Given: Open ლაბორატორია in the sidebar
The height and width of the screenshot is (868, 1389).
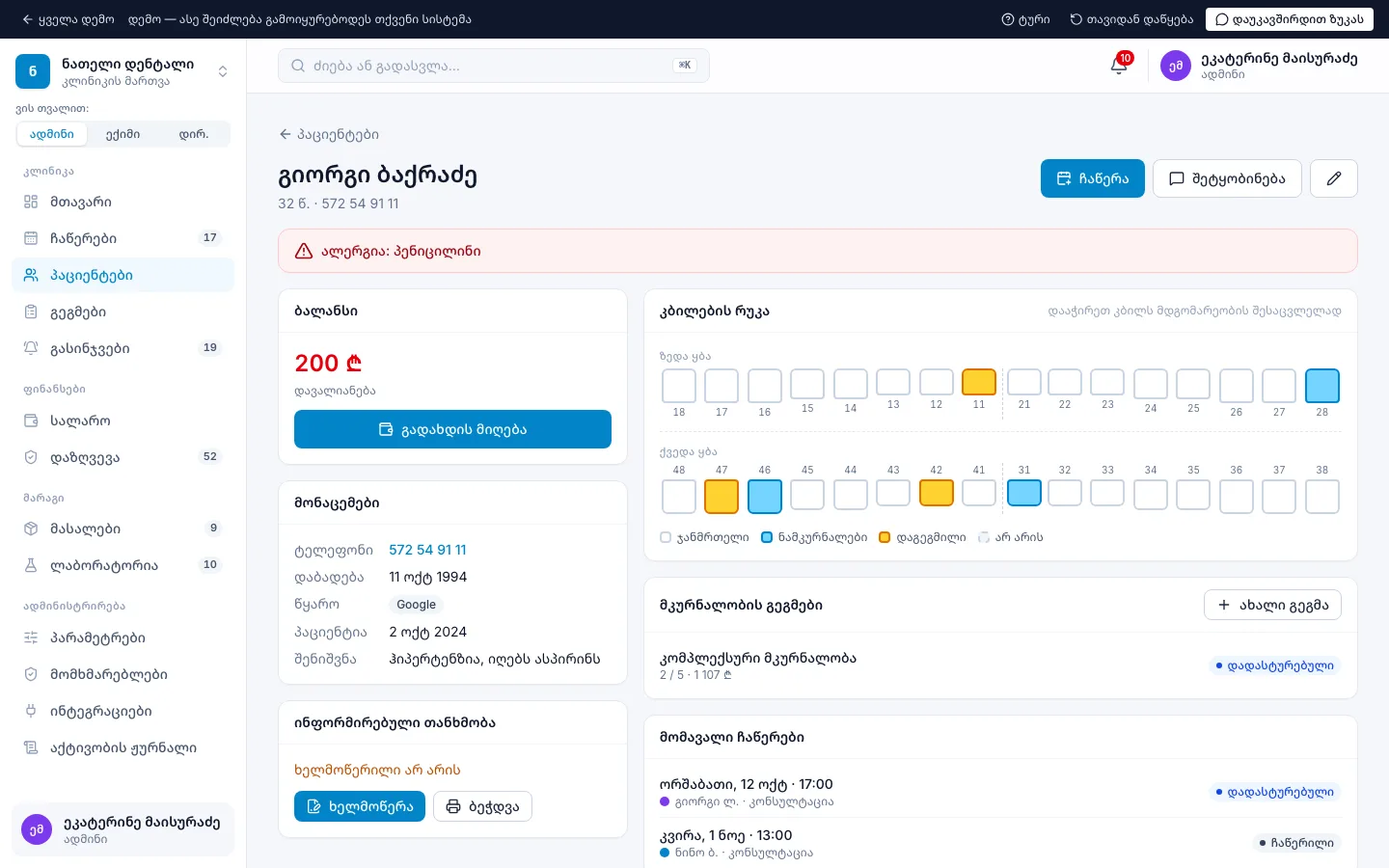Looking at the screenshot, I should (123, 565).
